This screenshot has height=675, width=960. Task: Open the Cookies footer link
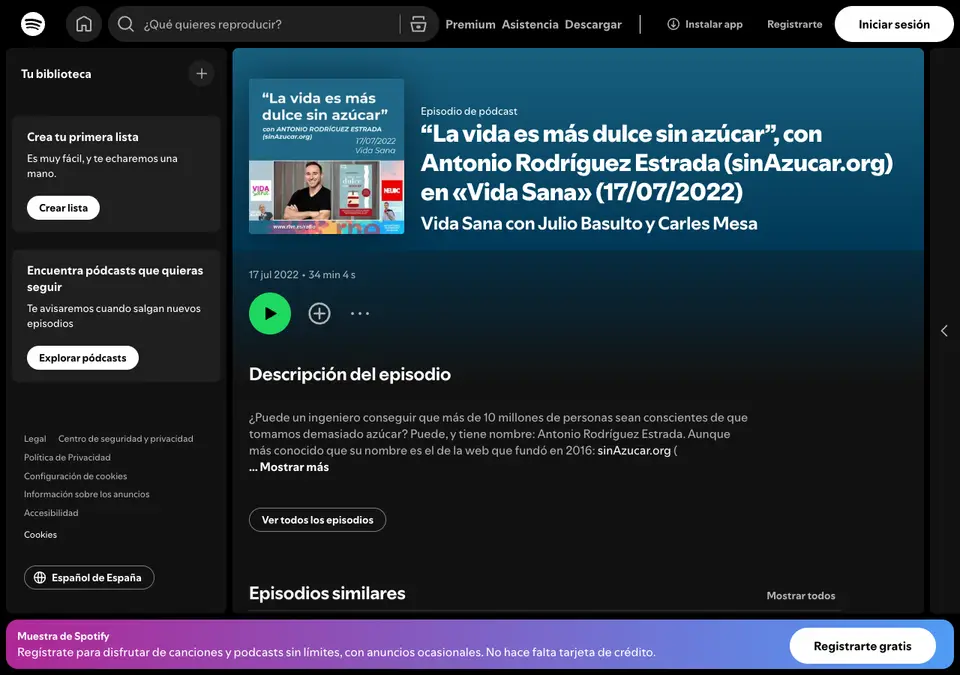pyautogui.click(x=40, y=535)
